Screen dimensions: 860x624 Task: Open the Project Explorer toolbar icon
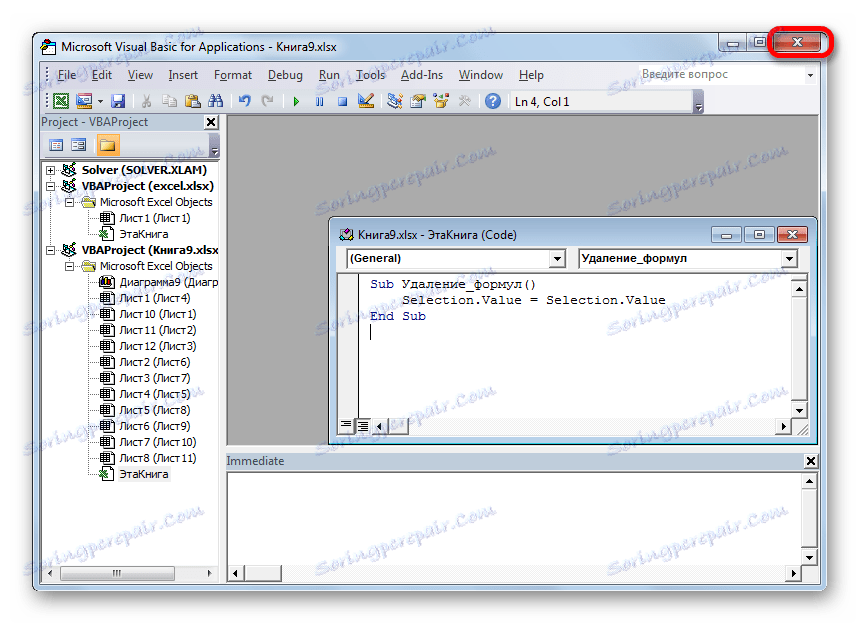click(394, 101)
